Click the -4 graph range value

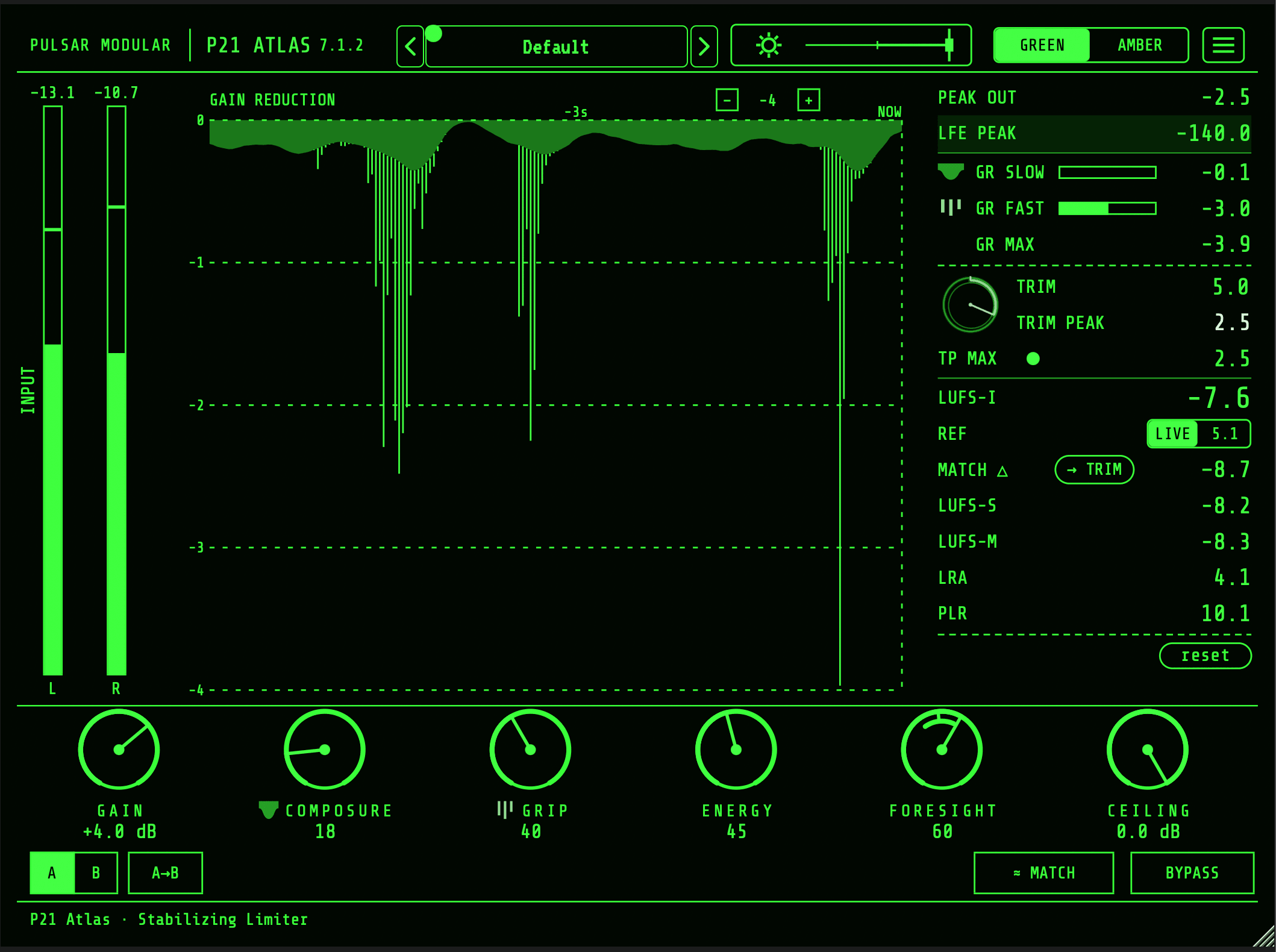tap(768, 101)
